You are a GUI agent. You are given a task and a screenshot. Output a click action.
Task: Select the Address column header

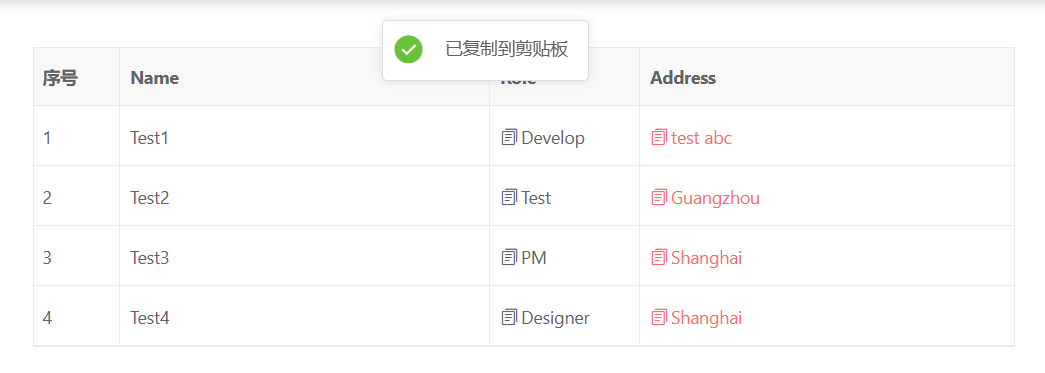[683, 78]
